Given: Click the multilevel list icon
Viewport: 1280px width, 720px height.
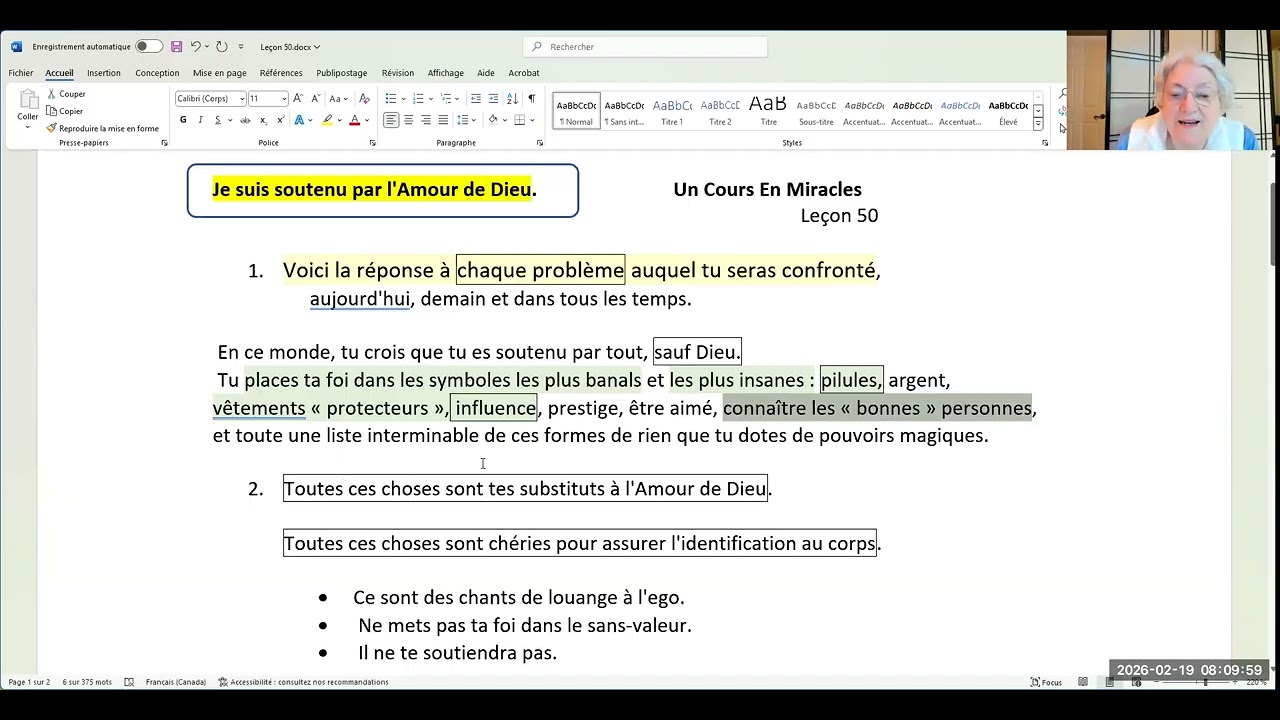Looking at the screenshot, I should pyautogui.click(x=446, y=98).
